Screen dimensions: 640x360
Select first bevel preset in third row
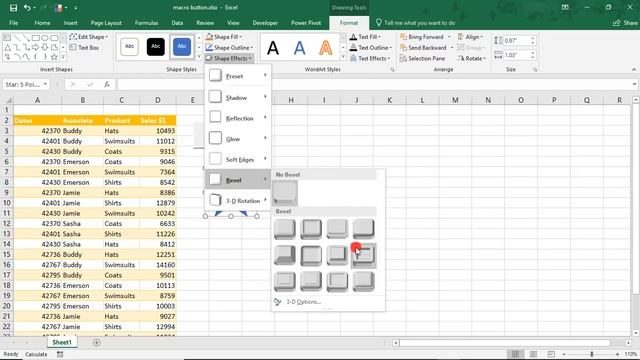coord(285,281)
